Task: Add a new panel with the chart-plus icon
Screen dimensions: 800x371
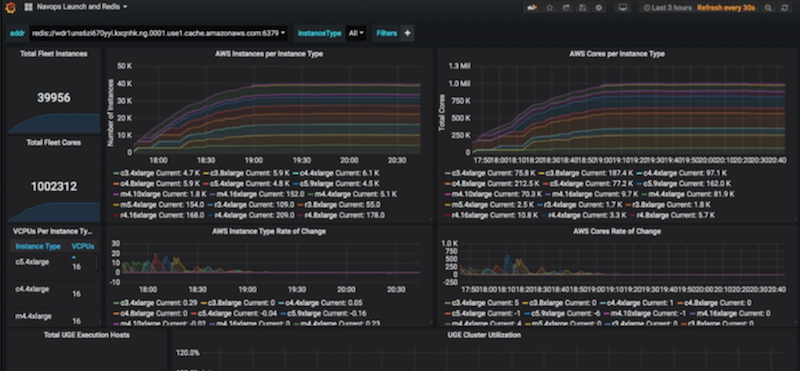Action: (532, 8)
